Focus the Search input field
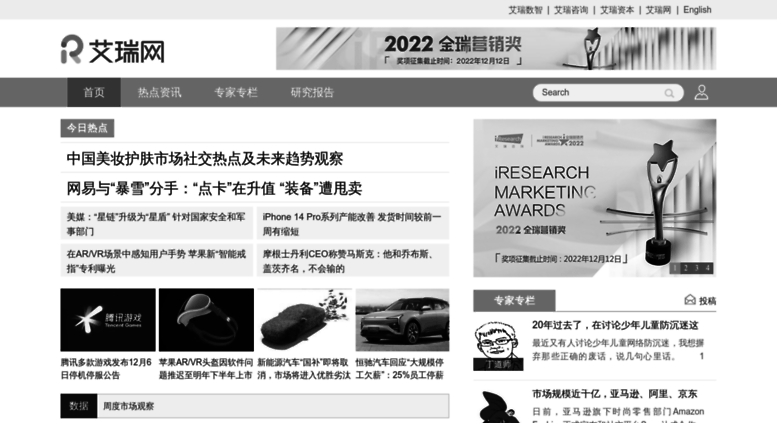 (608, 93)
